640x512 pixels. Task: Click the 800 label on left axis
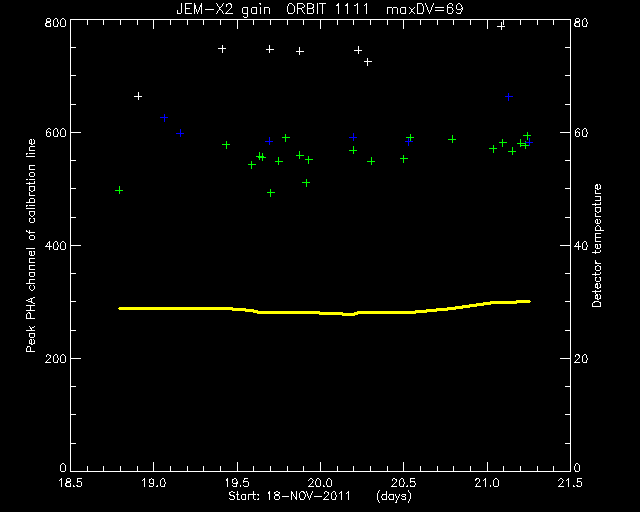pyautogui.click(x=55, y=22)
